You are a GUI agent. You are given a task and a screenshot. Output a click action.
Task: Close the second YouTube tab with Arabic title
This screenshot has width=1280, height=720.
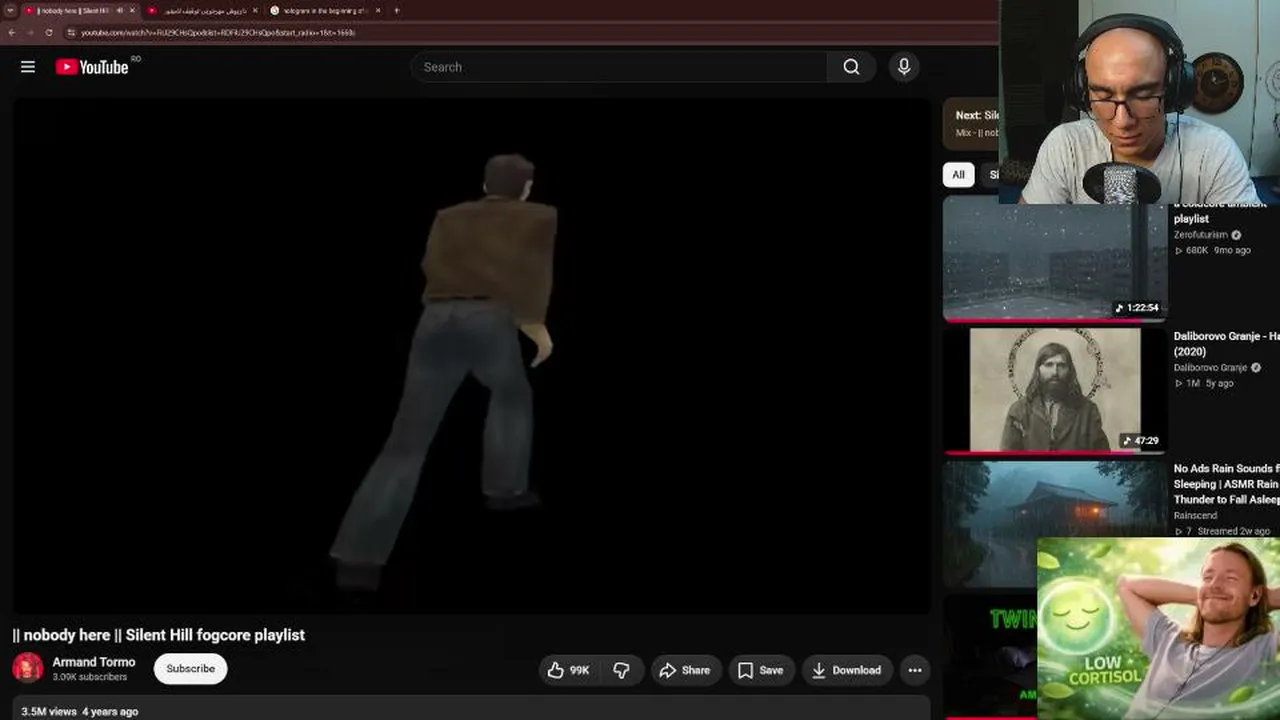tap(255, 10)
